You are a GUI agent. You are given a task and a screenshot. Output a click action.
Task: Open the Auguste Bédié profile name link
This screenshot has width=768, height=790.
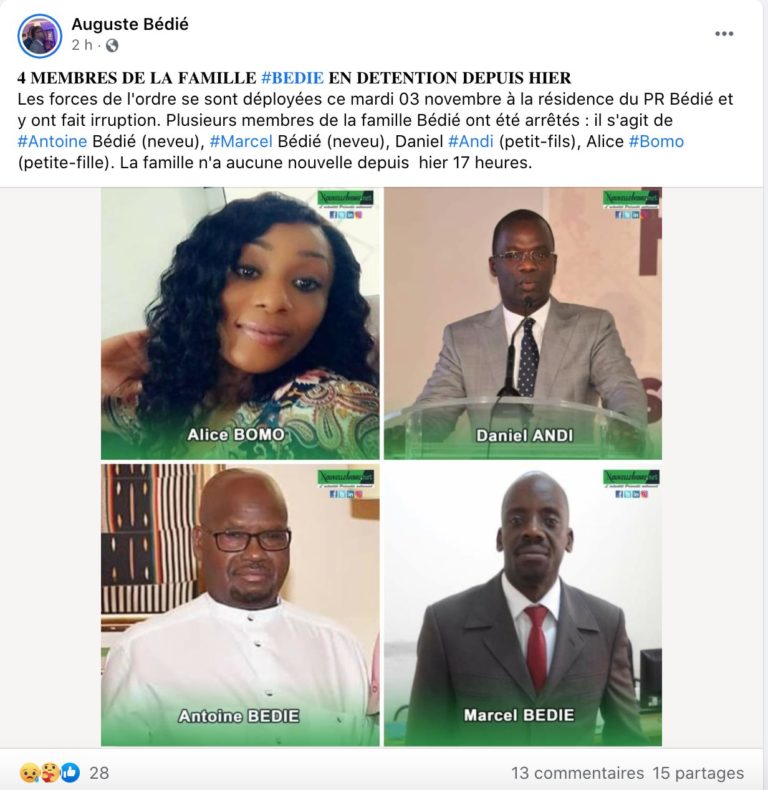click(130, 24)
